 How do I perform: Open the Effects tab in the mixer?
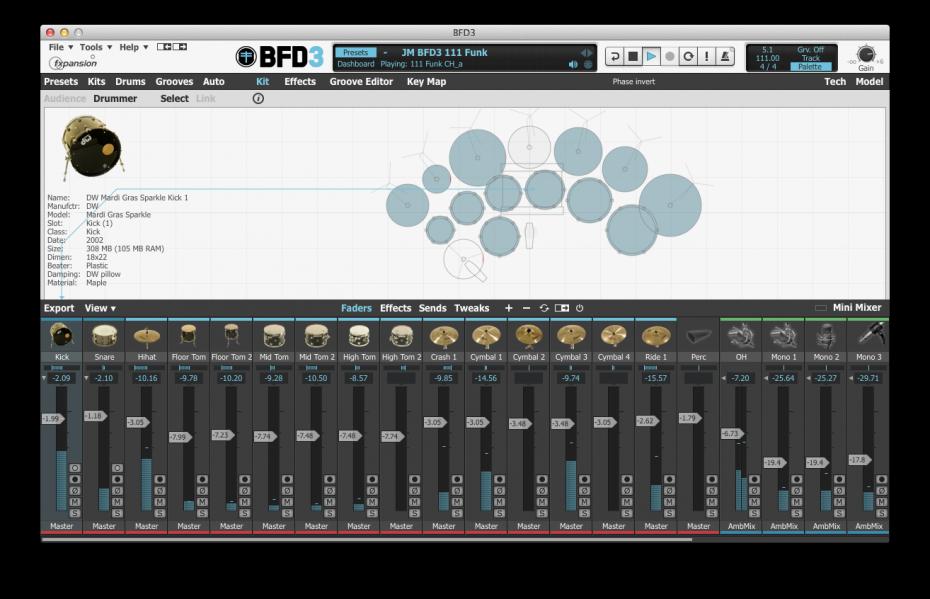[395, 308]
